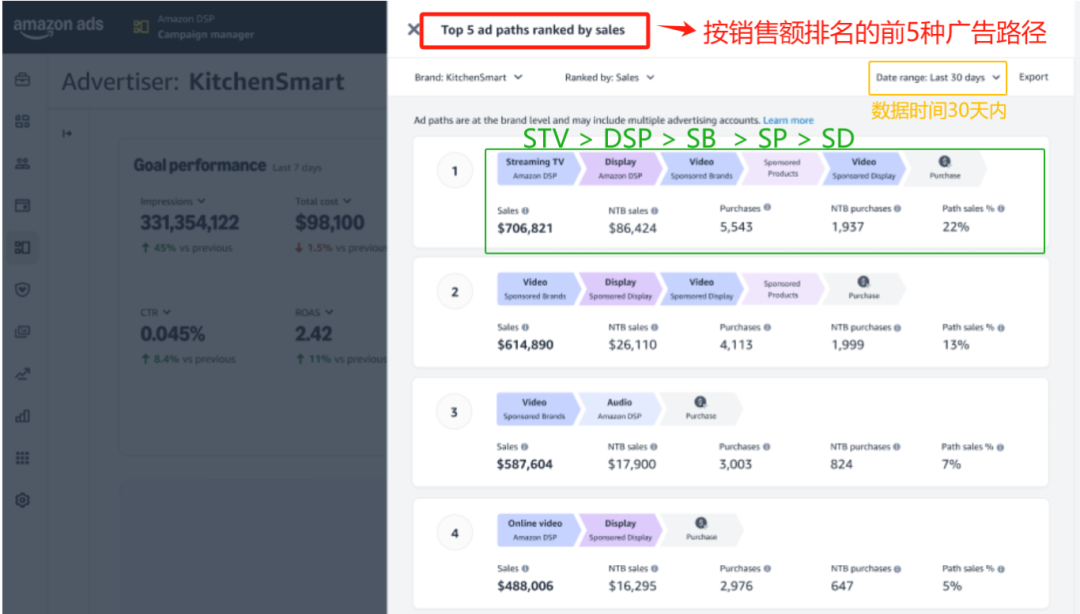
Task: Click the Goal performance heading
Action: tap(200, 165)
